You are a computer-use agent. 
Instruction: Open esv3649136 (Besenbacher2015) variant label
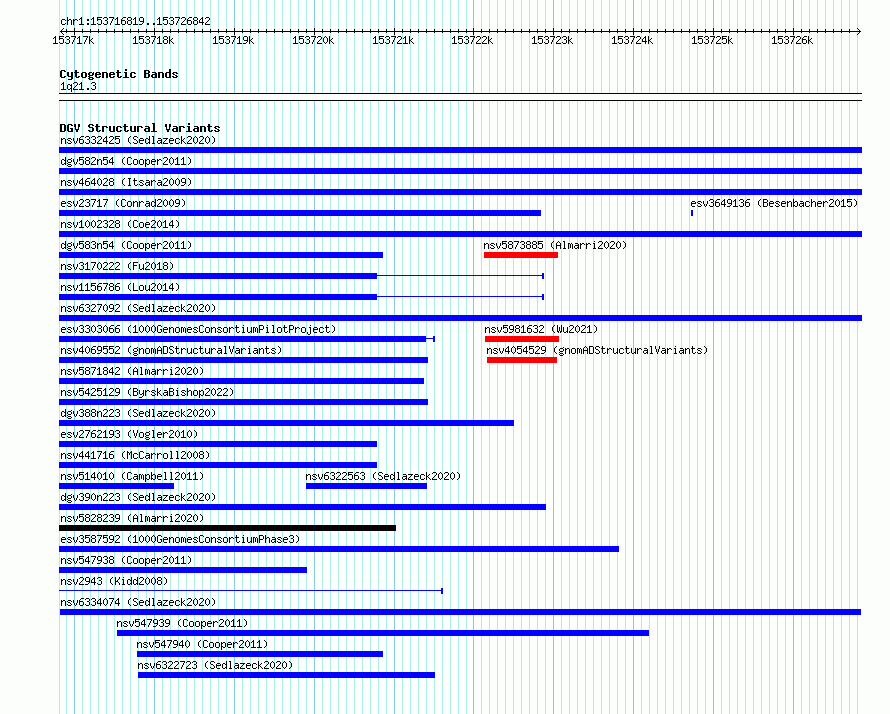click(x=774, y=203)
